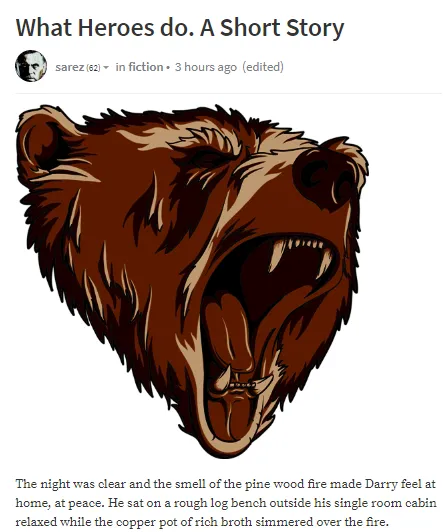Click Short Story in the title
The image size is (445, 532).
tap(282, 28)
